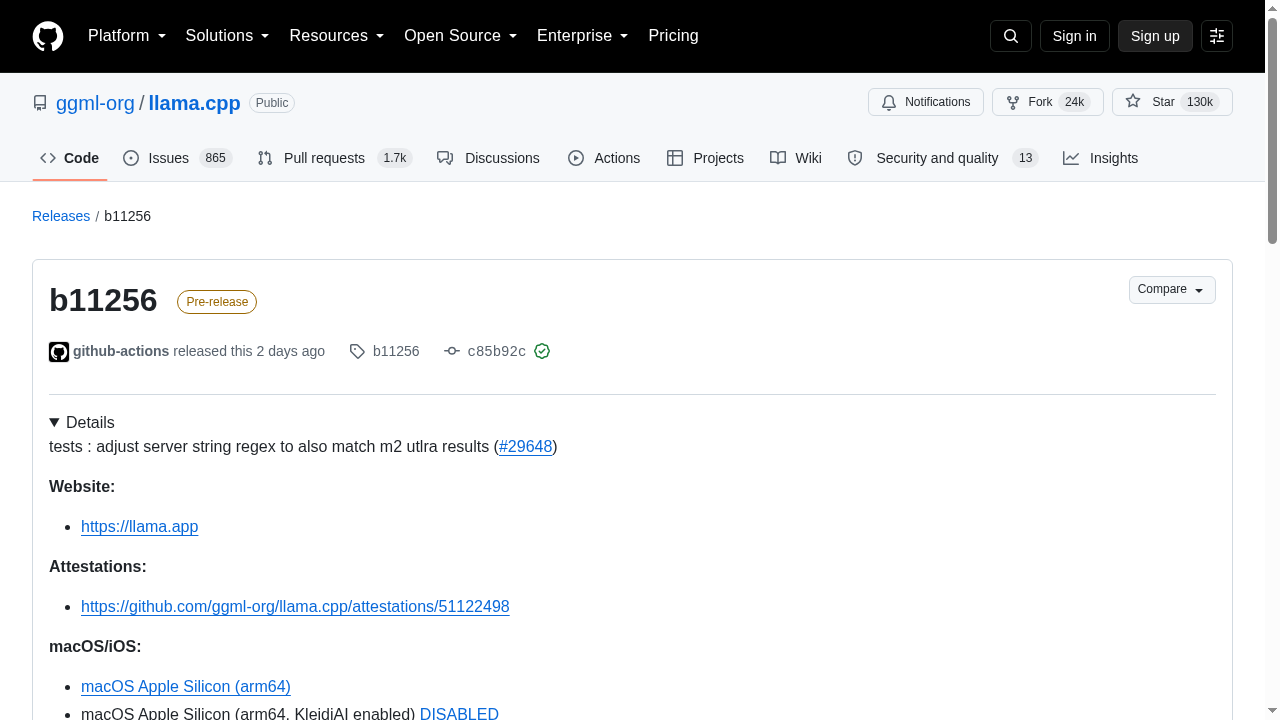
Task: Expand the Enterprise menu
Action: 583,36
